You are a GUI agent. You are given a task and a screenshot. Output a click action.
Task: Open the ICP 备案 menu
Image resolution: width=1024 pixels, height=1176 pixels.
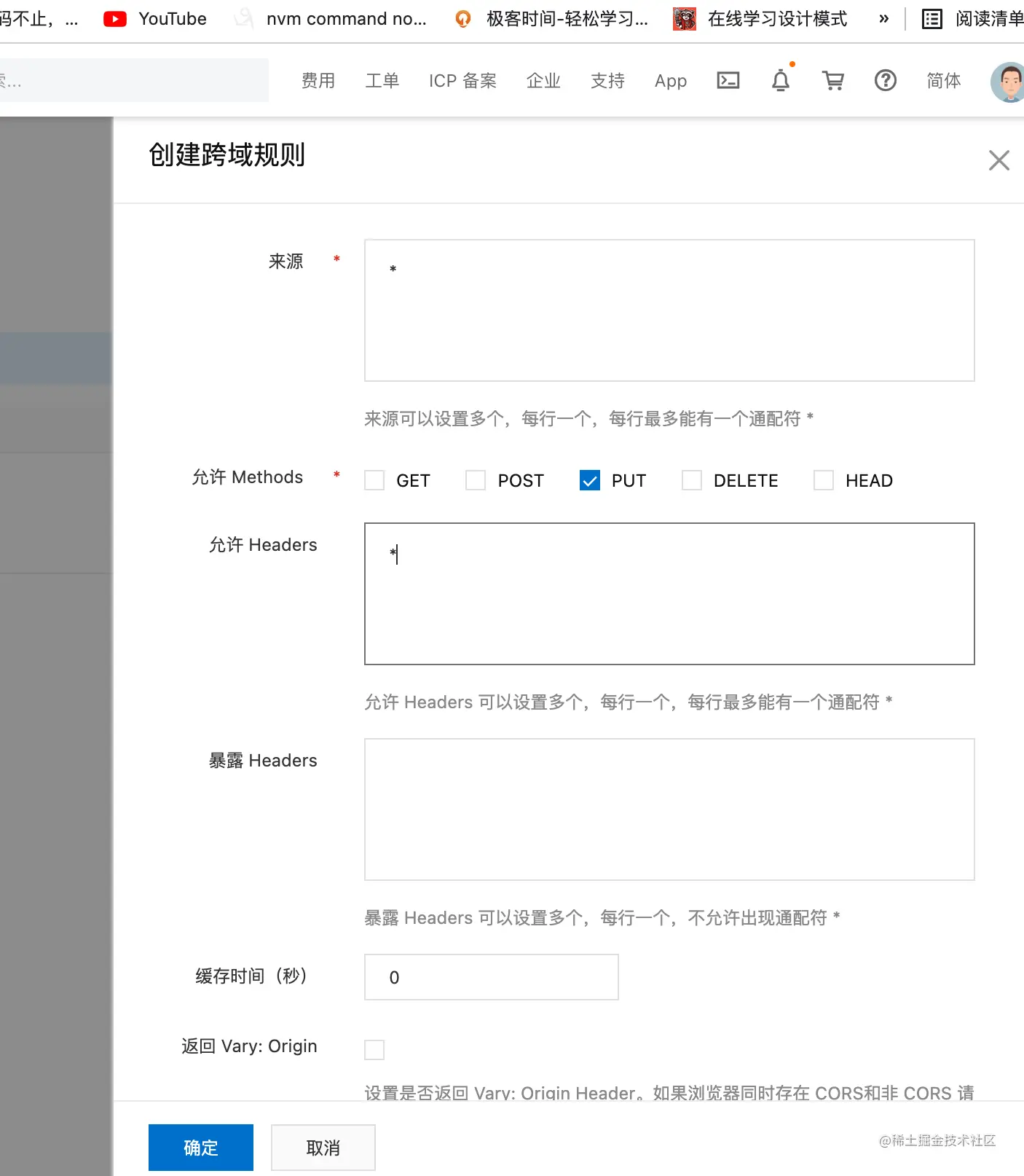coord(463,81)
